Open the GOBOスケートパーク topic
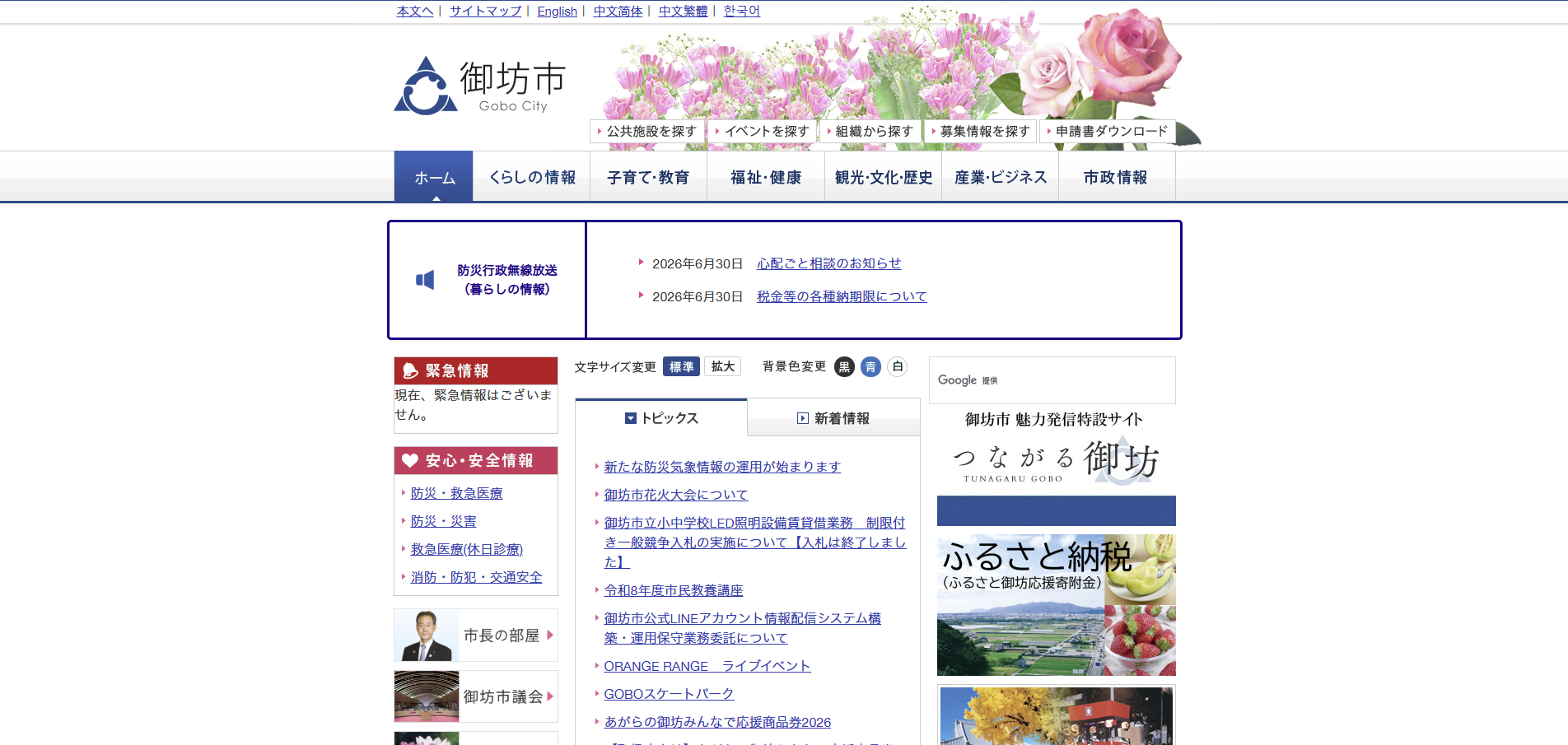The height and width of the screenshot is (745, 1568). point(669,694)
